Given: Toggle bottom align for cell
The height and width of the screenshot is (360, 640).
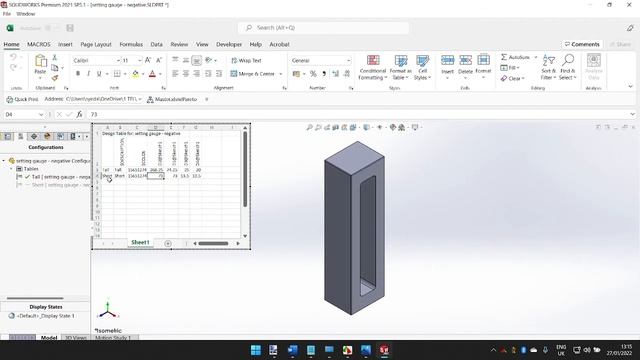Looking at the screenshot, I should (x=196, y=60).
